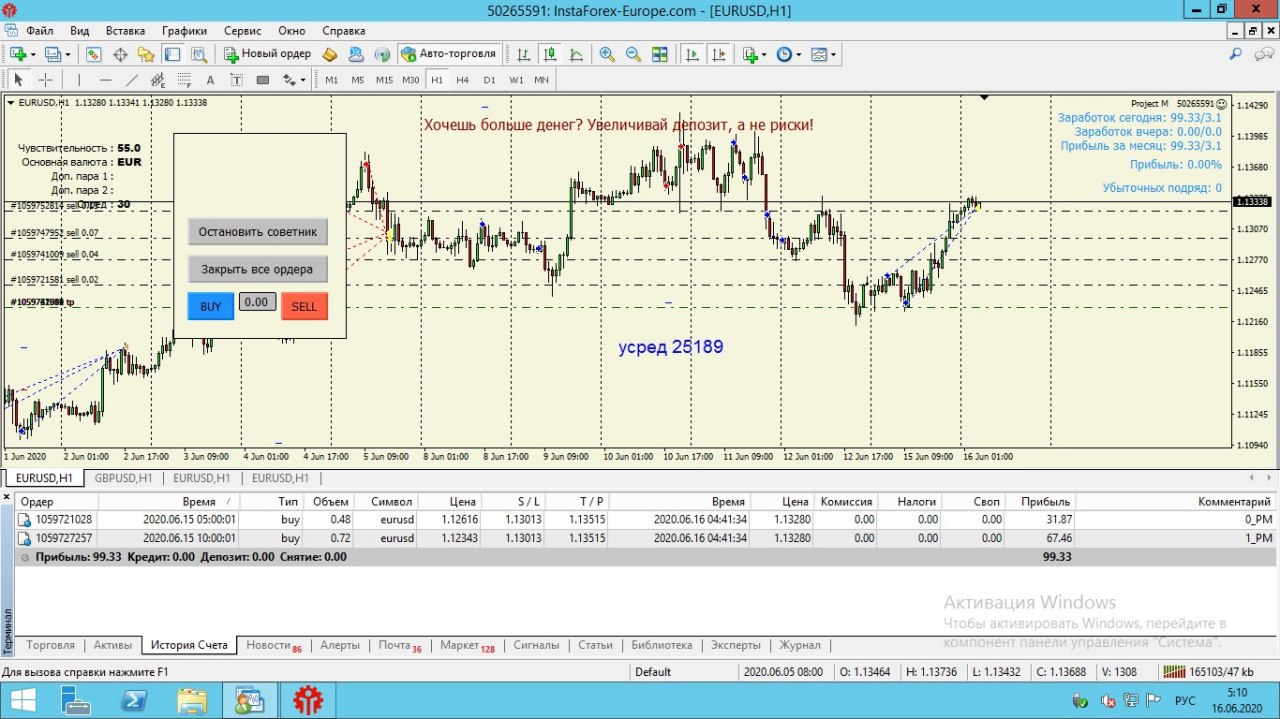Image resolution: width=1280 pixels, height=719 pixels.
Task: Toggle chart shift icon
Action: [717, 54]
